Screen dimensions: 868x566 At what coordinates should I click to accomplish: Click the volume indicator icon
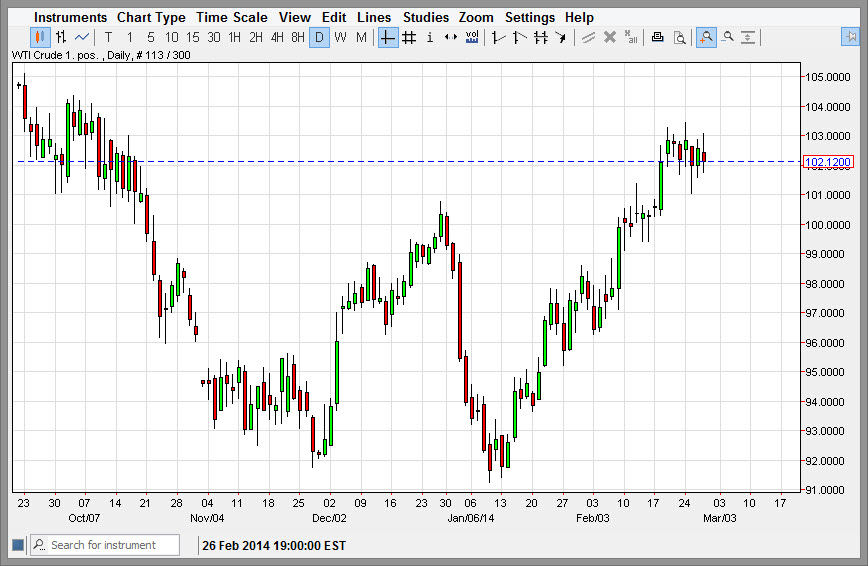[x=472, y=38]
